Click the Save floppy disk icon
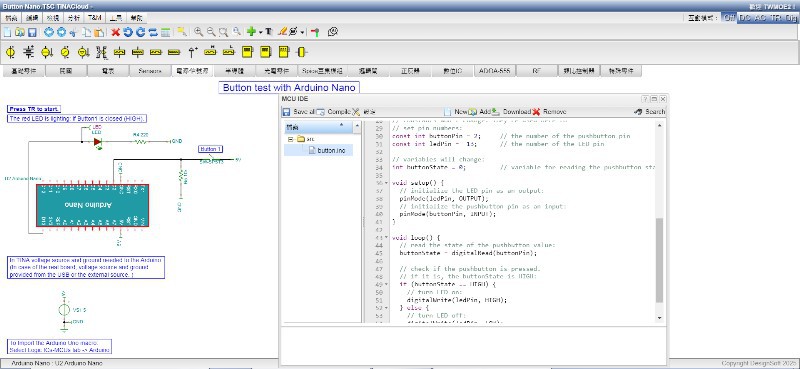 pos(32,32)
